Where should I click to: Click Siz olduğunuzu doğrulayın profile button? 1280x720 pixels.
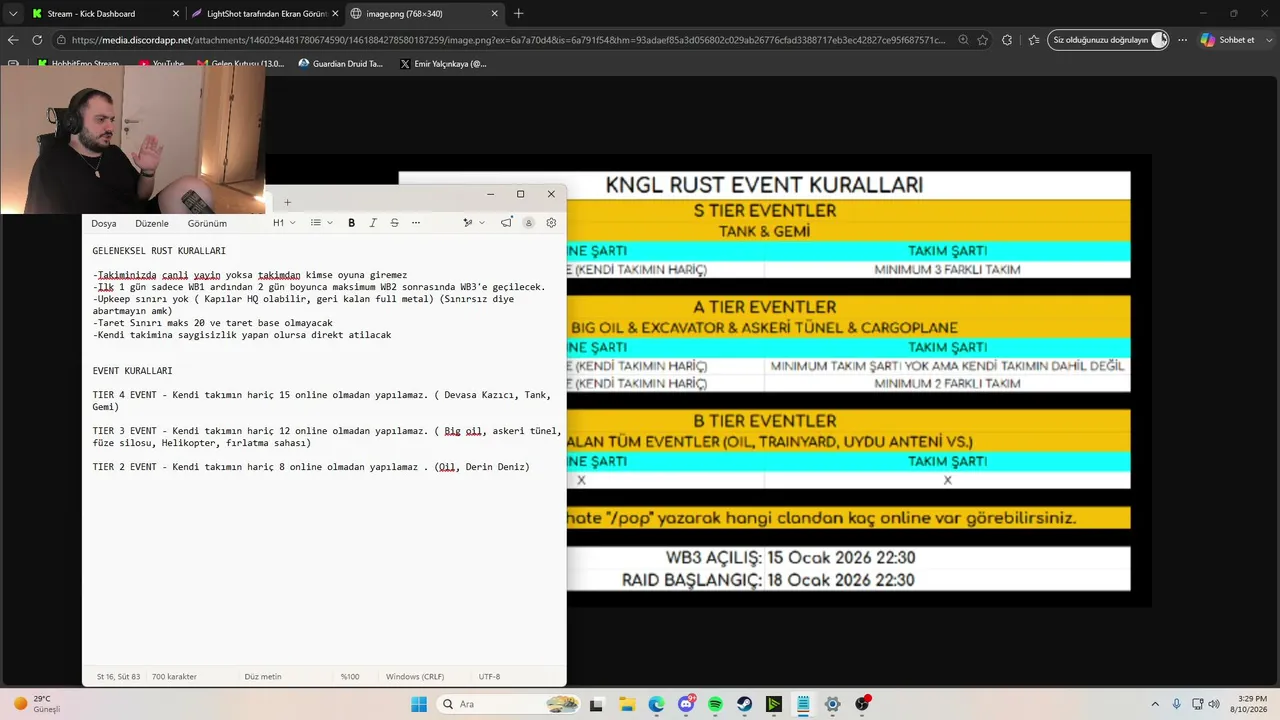1108,40
